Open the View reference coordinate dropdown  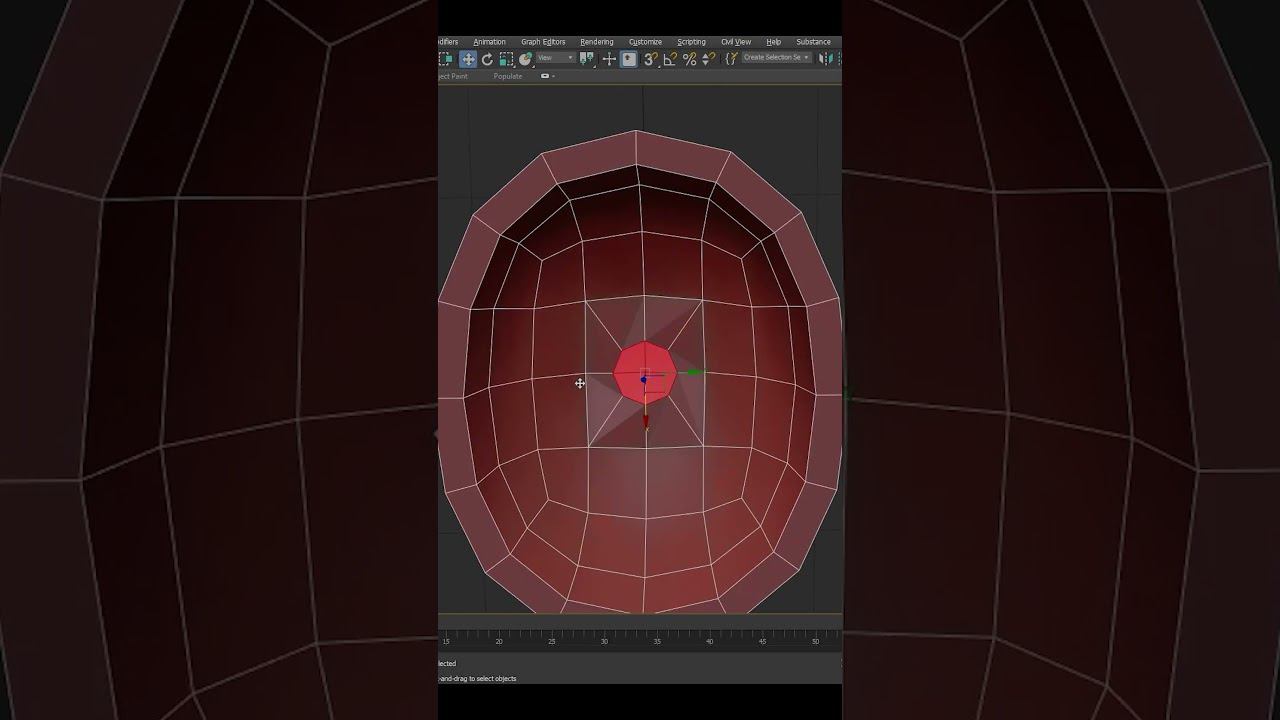(x=556, y=58)
